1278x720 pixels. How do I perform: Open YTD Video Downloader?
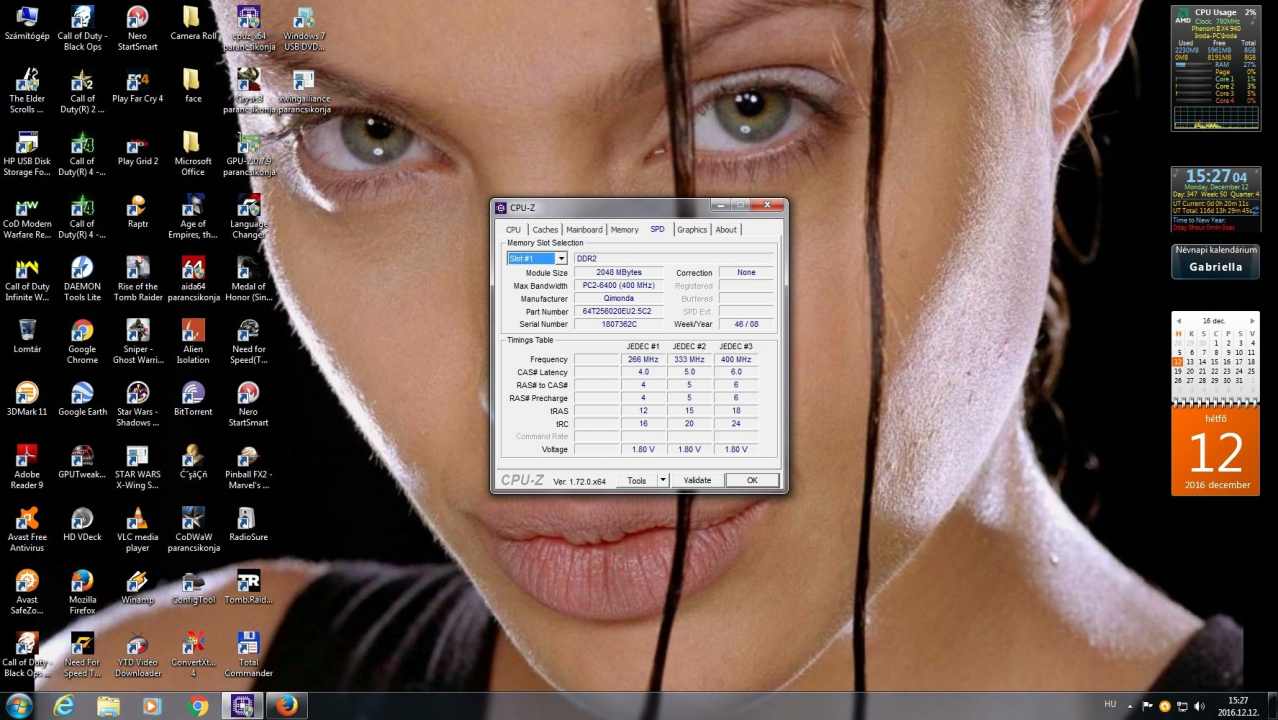point(138,655)
